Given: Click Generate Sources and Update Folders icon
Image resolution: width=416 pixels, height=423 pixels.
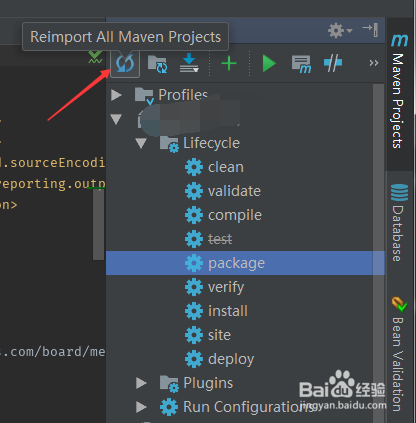Looking at the screenshot, I should pyautogui.click(x=157, y=63).
